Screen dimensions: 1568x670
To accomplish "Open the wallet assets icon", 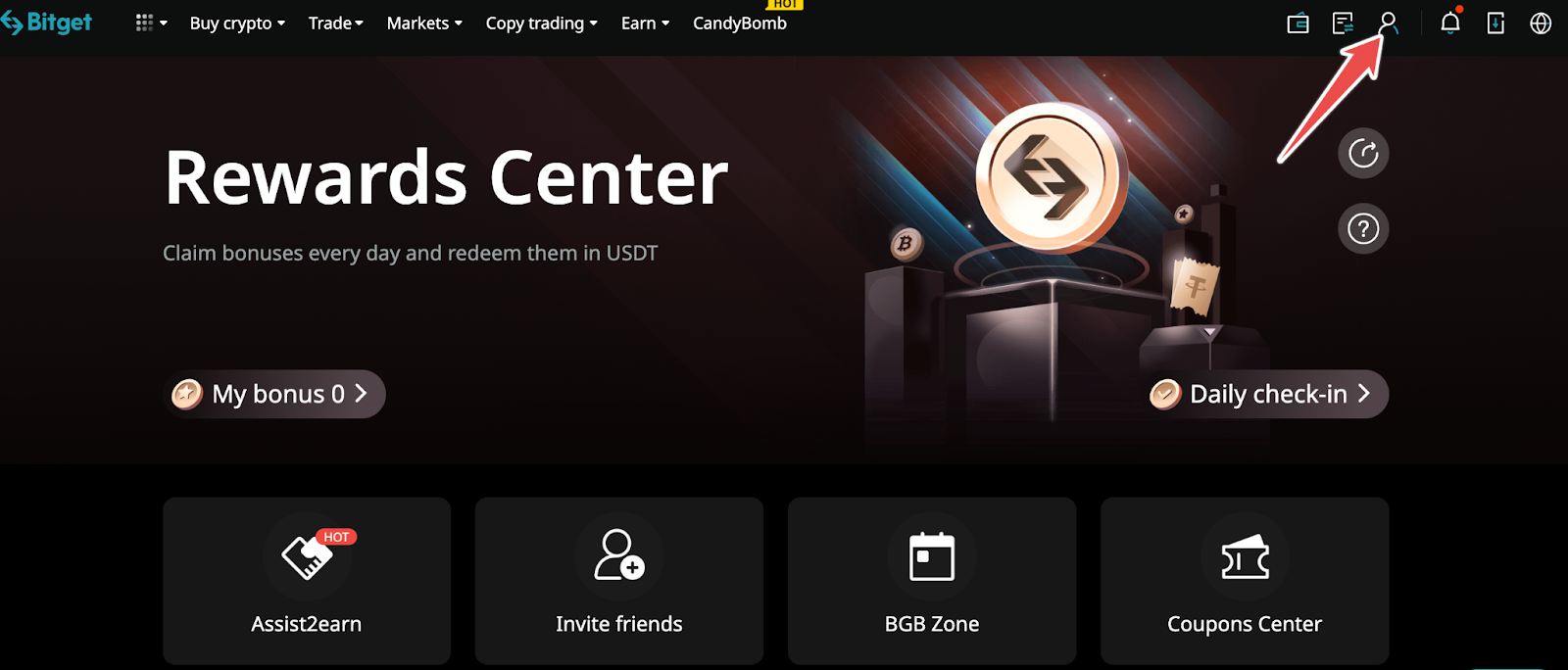I will (1298, 23).
